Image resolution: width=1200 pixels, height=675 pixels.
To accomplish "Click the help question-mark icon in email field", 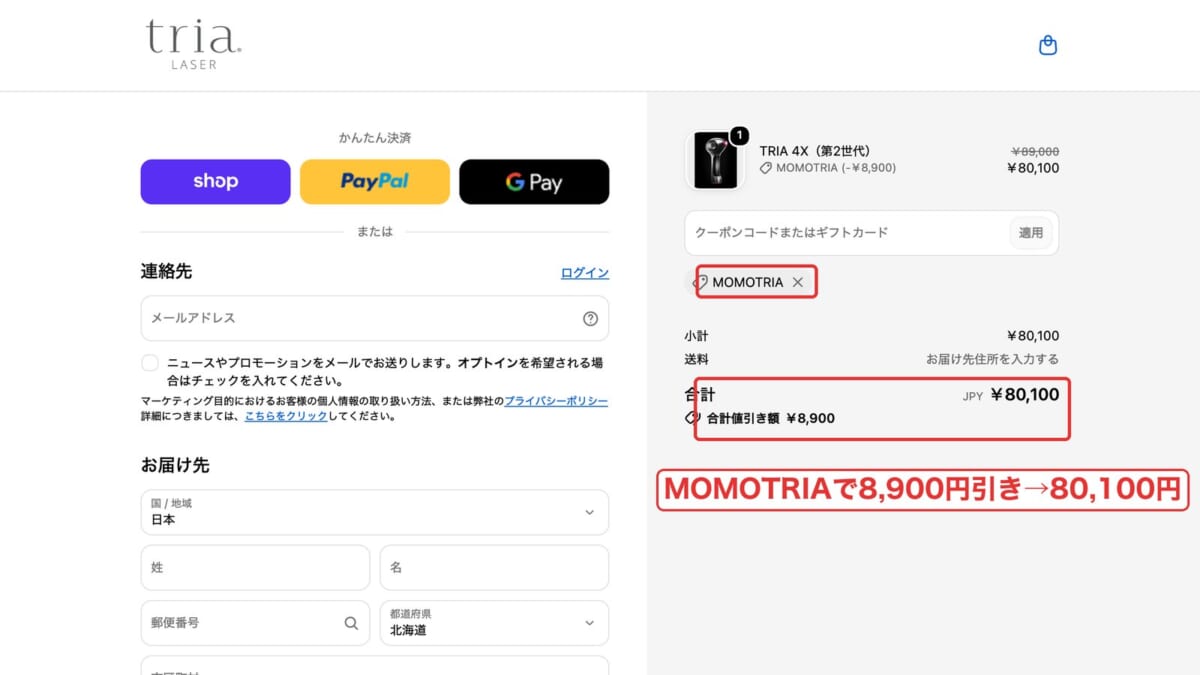I will point(590,319).
